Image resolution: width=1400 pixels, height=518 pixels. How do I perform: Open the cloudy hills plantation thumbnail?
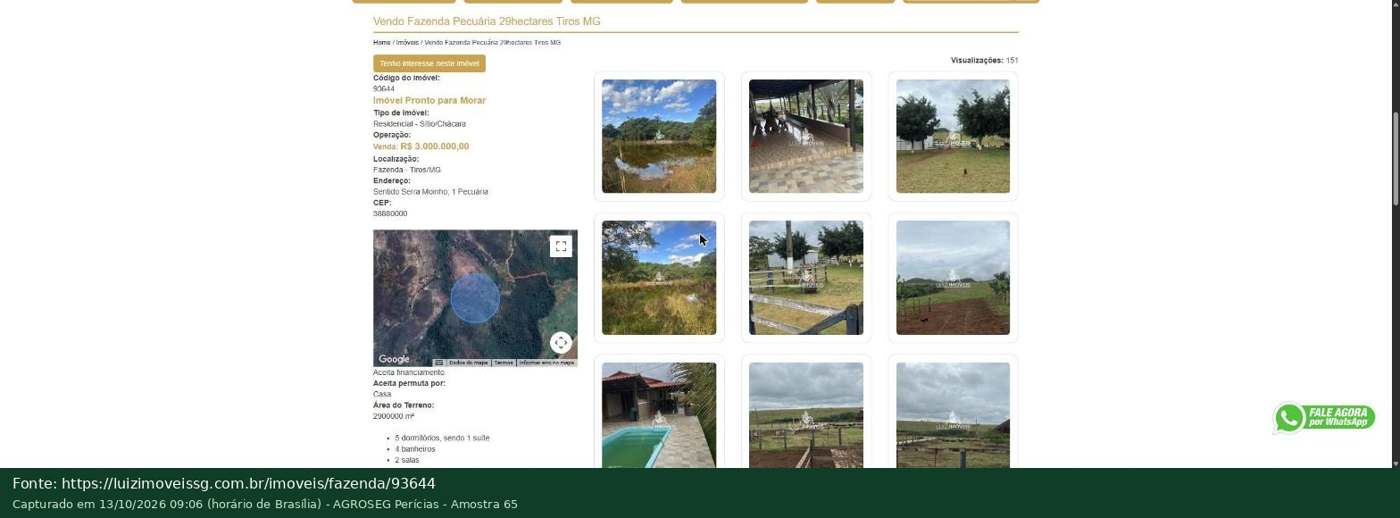pos(953,278)
